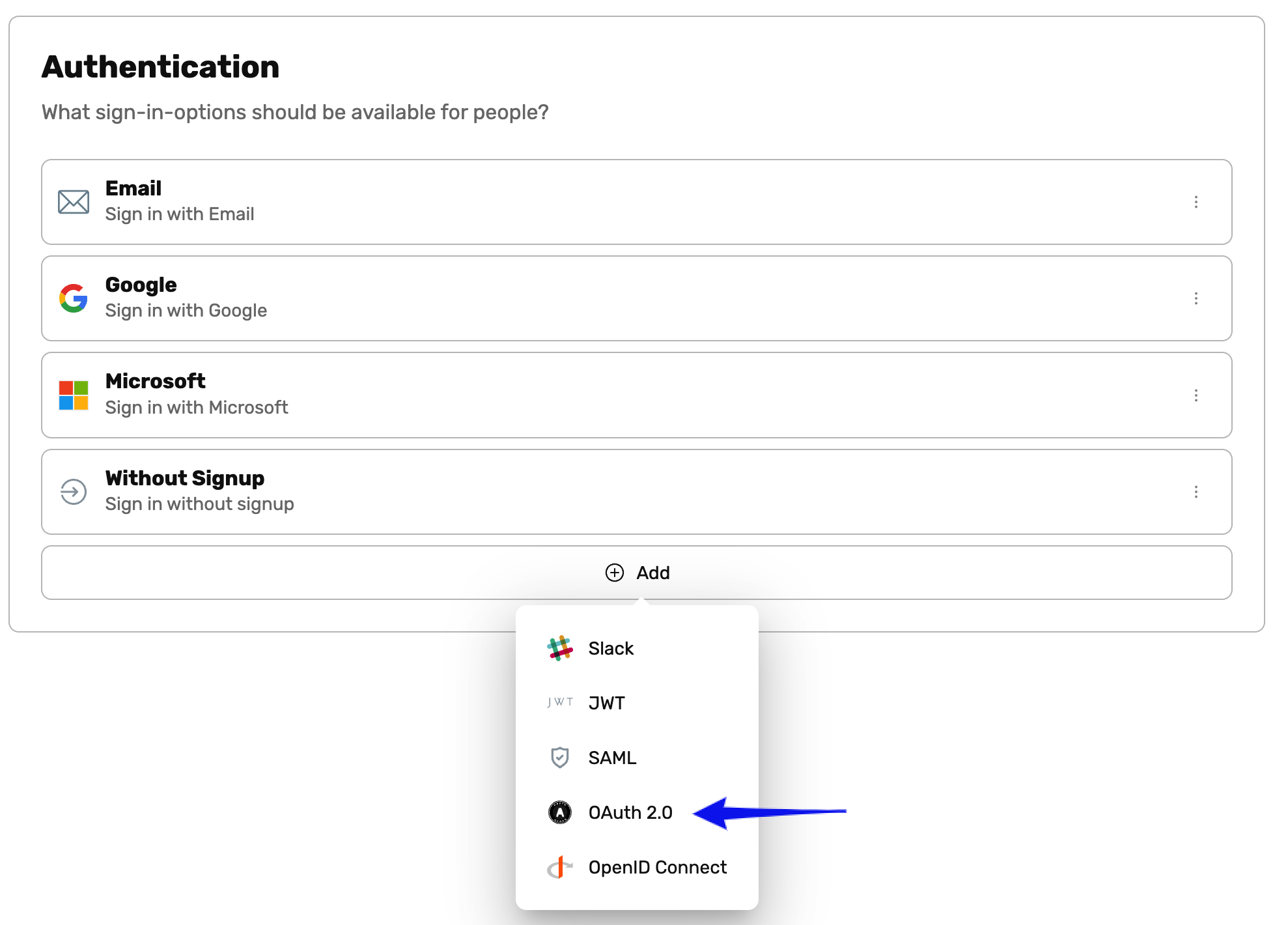Open the kebab menu on the Without Signup row
The width and height of the screenshot is (1288, 925).
click(1197, 492)
